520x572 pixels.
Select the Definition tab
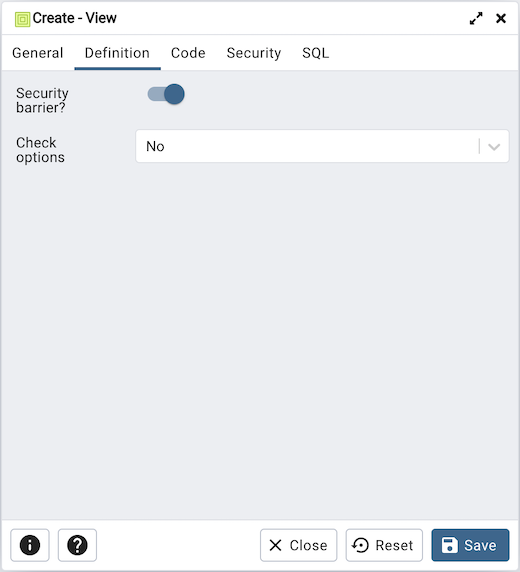pos(117,53)
